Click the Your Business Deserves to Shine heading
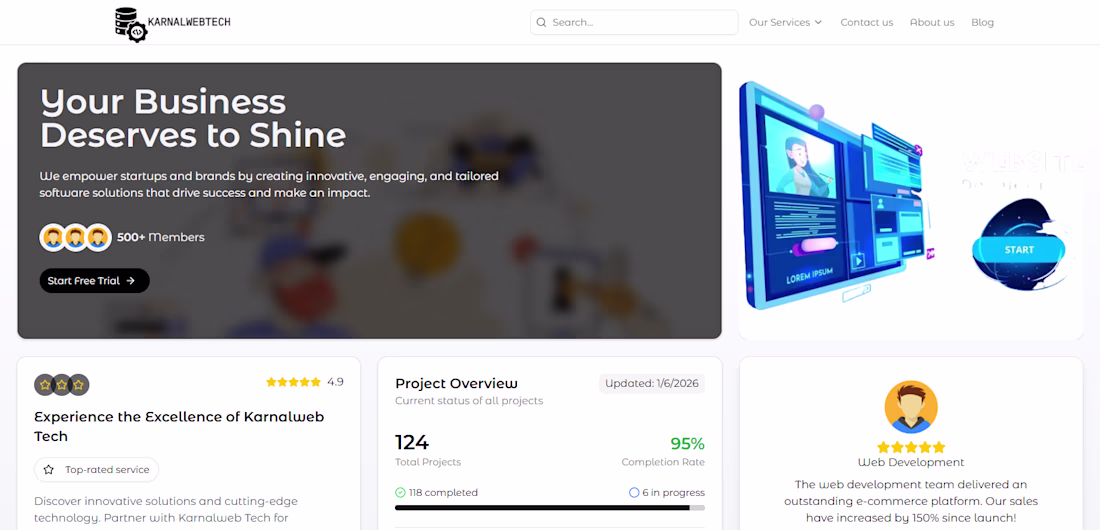The height and width of the screenshot is (530, 1100). pyautogui.click(x=193, y=119)
